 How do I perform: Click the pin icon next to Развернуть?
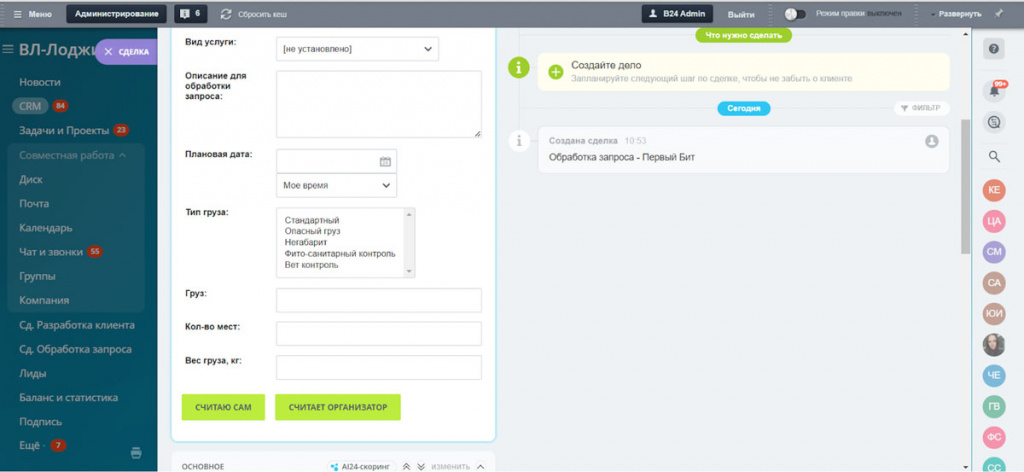[x=999, y=14]
